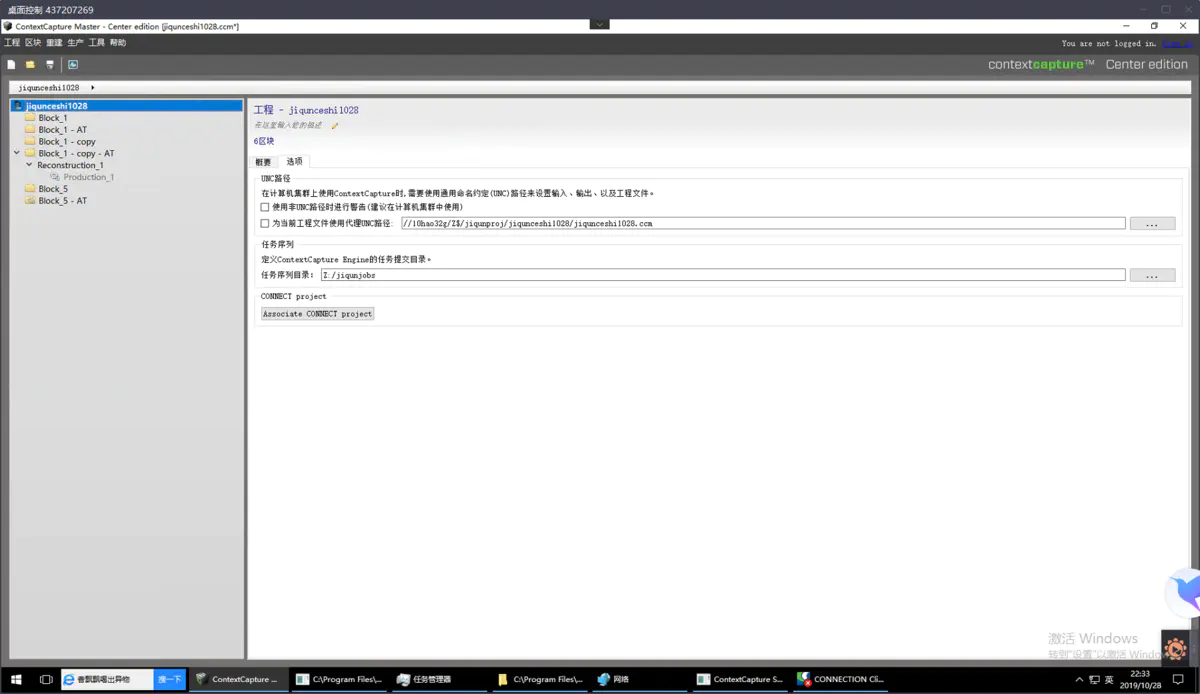Select Block_1 in the project tree

click(53, 118)
